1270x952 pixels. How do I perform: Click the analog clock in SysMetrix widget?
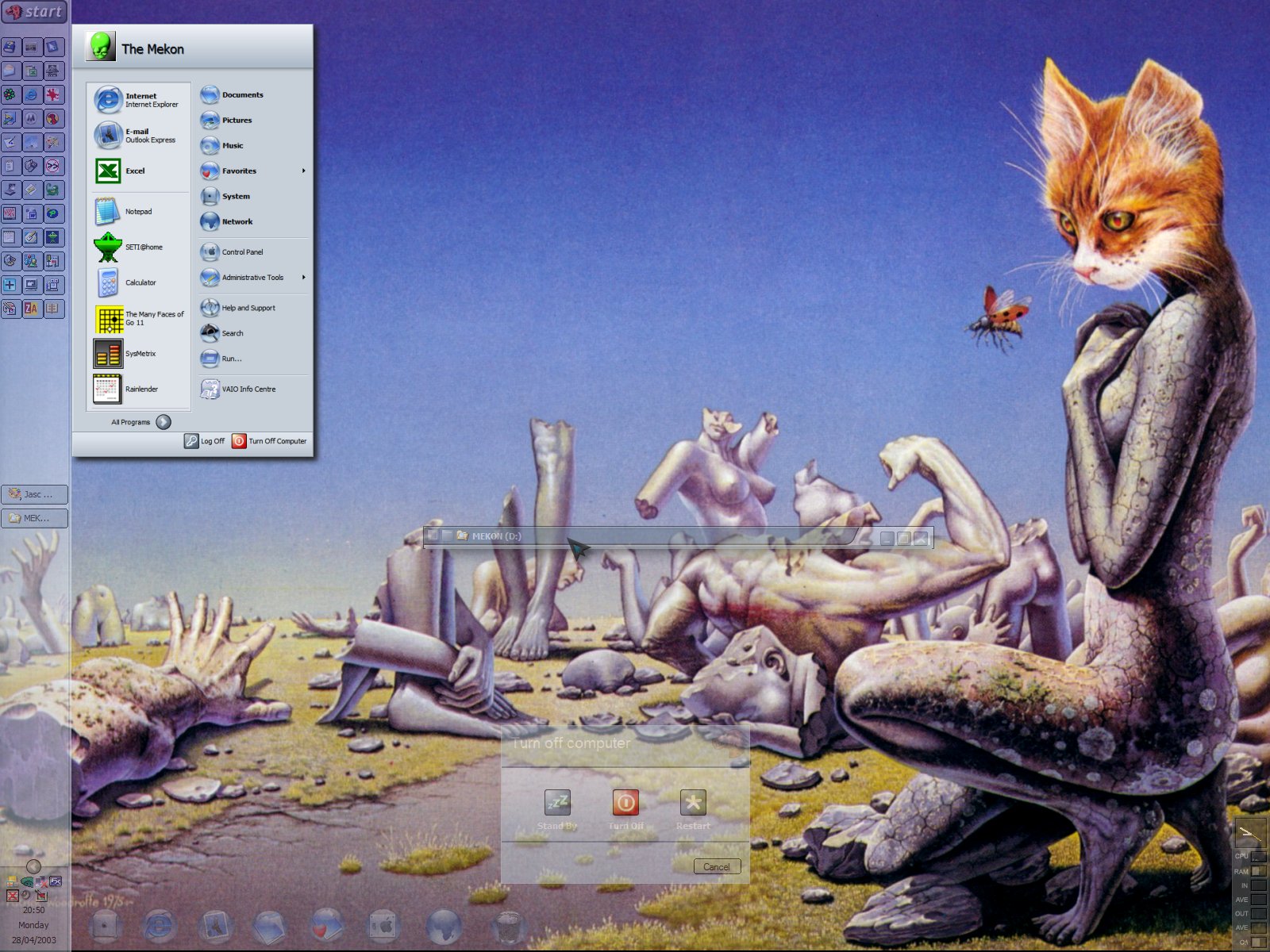1251,833
